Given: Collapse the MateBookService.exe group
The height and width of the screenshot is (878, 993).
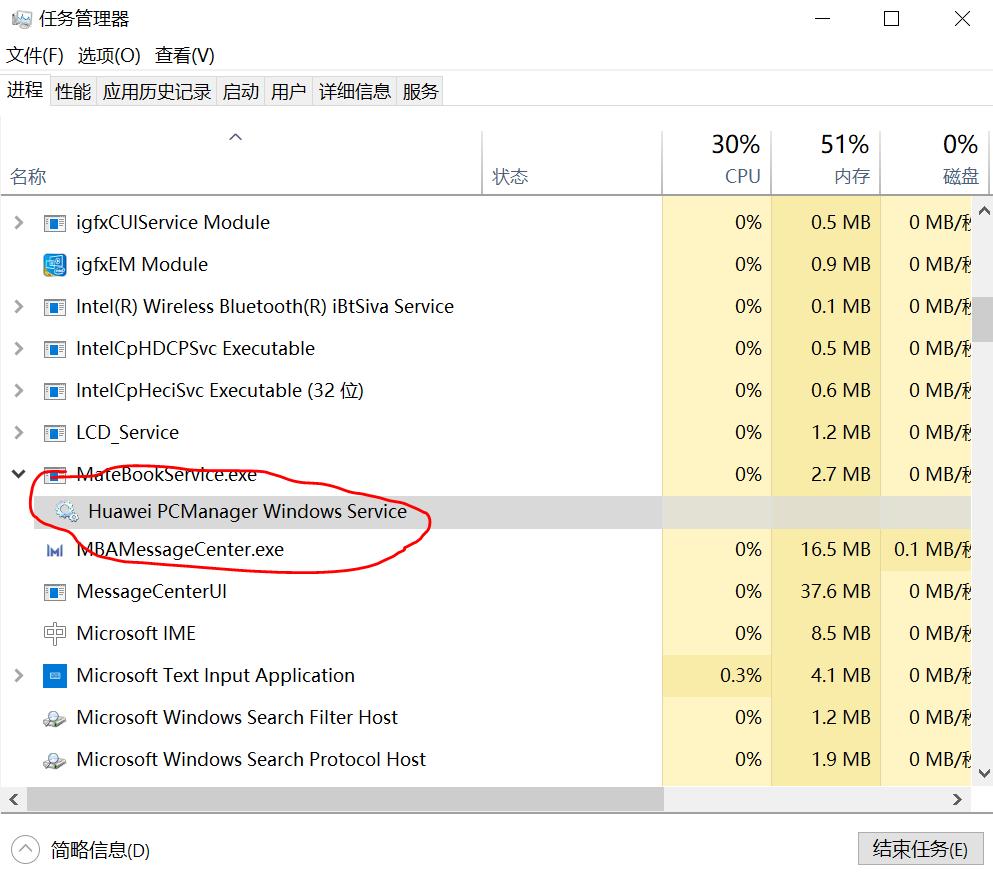Looking at the screenshot, I should [x=19, y=474].
